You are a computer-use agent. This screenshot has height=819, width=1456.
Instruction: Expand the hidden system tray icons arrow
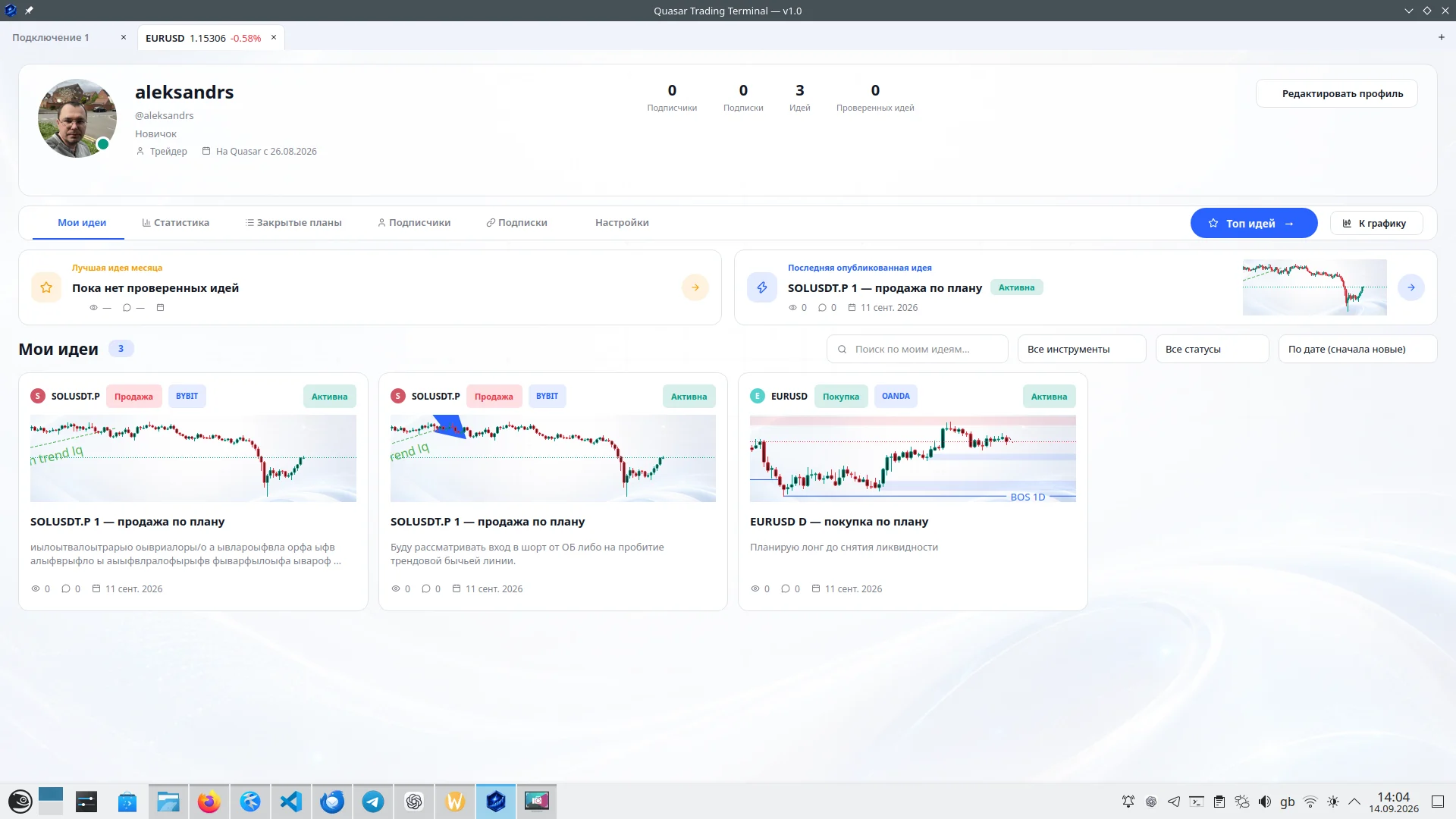click(x=1354, y=802)
